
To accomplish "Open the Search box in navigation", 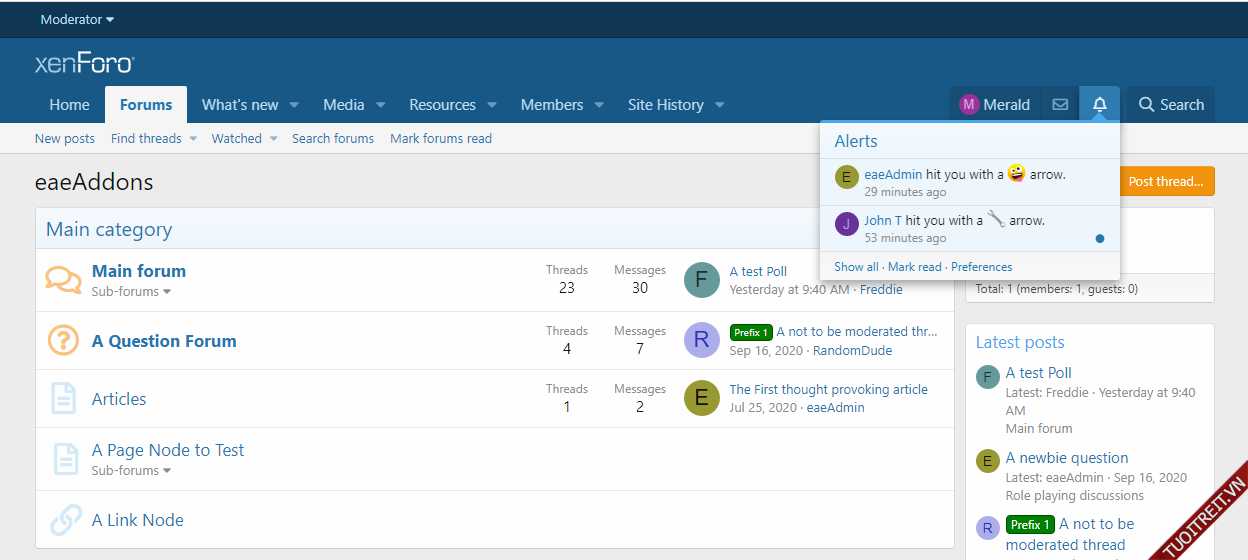I will [x=1171, y=105].
